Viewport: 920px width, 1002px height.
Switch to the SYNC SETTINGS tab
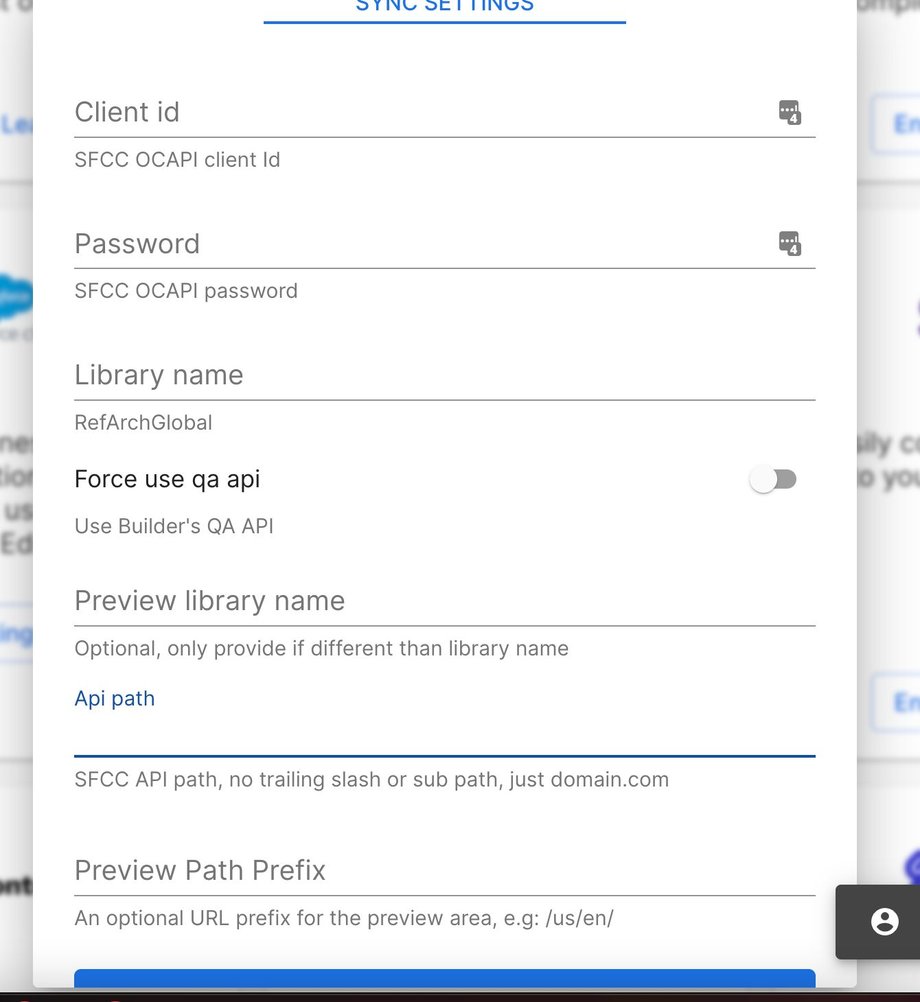click(x=445, y=9)
